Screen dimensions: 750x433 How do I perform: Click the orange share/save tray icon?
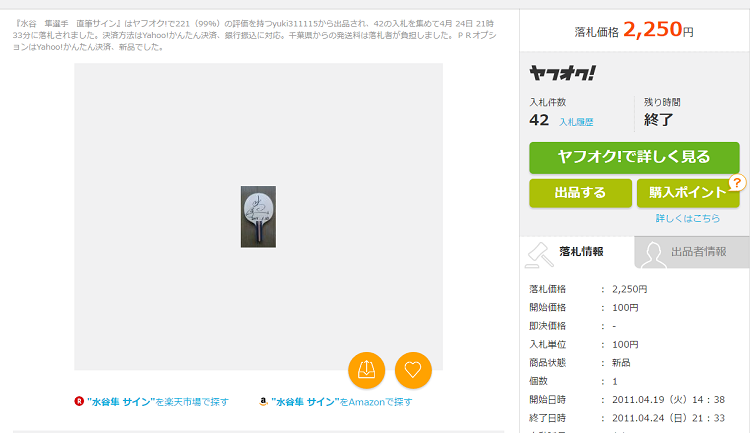366,370
